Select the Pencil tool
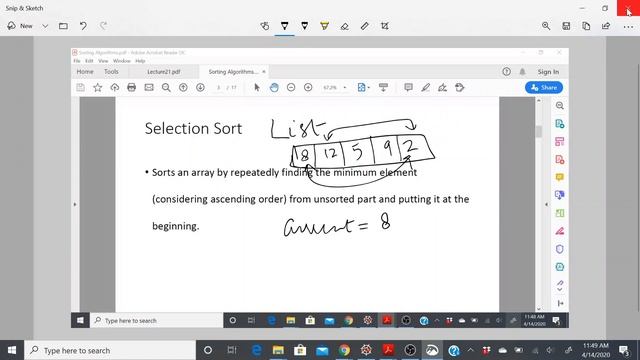Image resolution: width=640 pixels, height=360 pixels. click(x=304, y=26)
